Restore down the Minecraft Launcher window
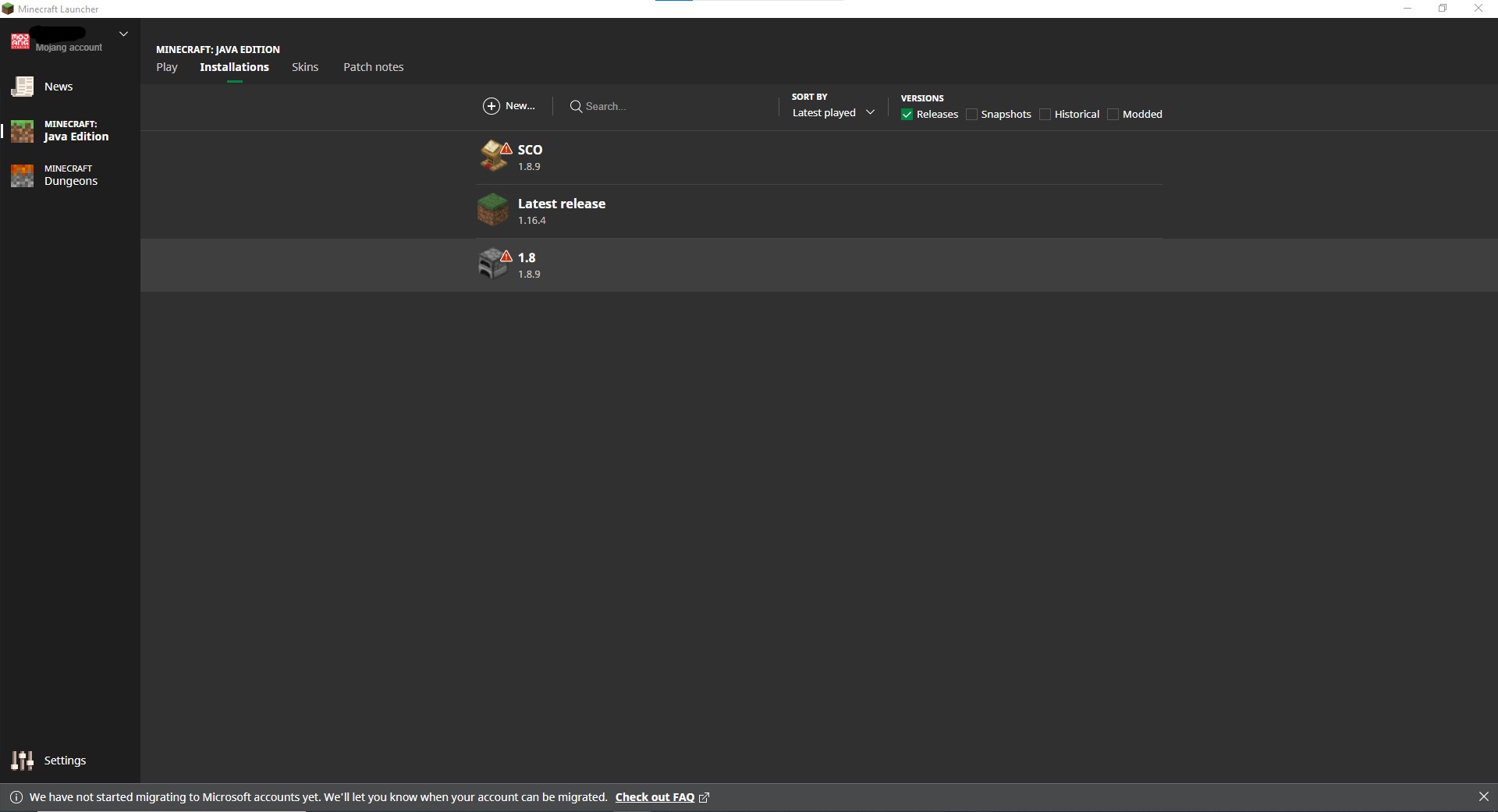This screenshot has height=812, width=1498. [x=1443, y=9]
